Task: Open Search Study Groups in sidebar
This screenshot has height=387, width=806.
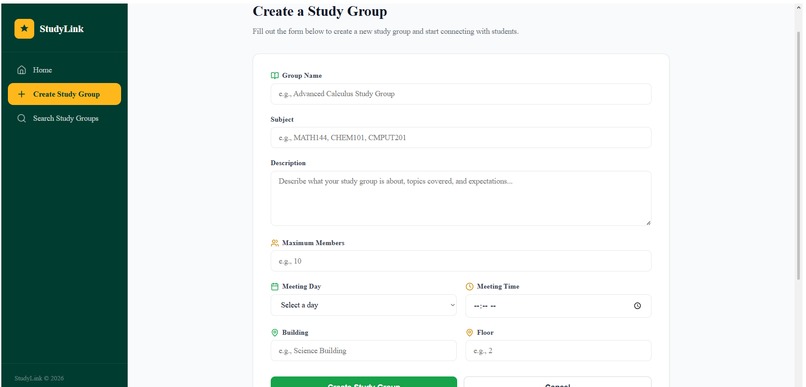Action: (64, 118)
